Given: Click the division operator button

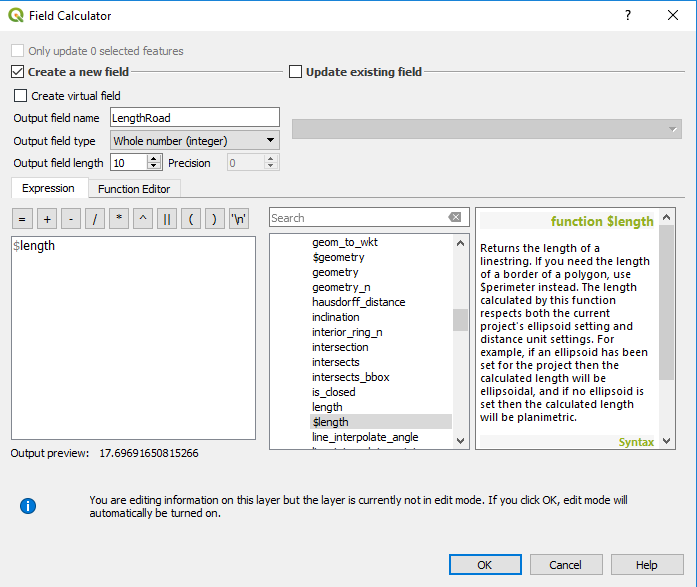Looking at the screenshot, I should click(95, 219).
